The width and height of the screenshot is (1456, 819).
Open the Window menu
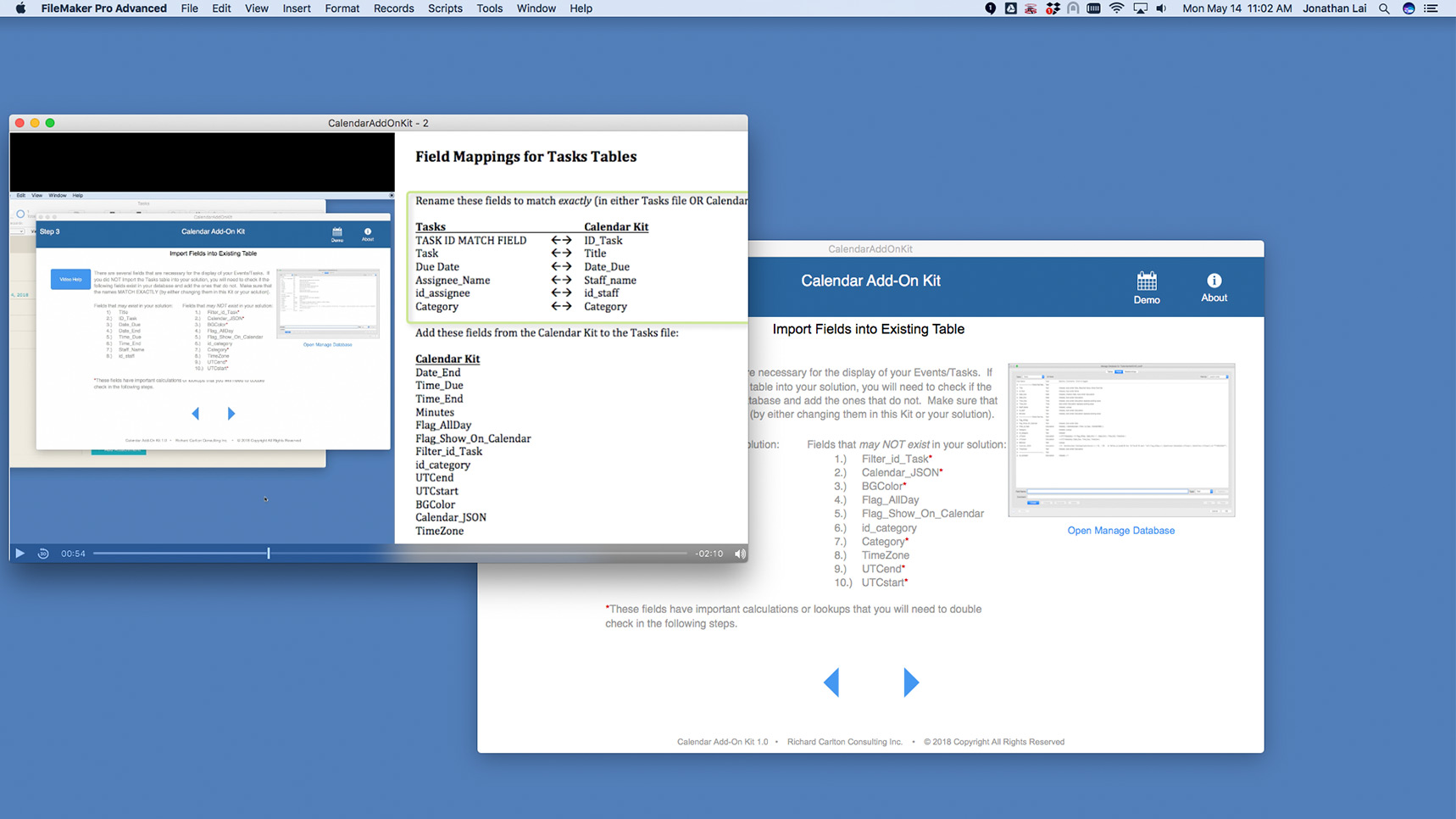point(536,8)
